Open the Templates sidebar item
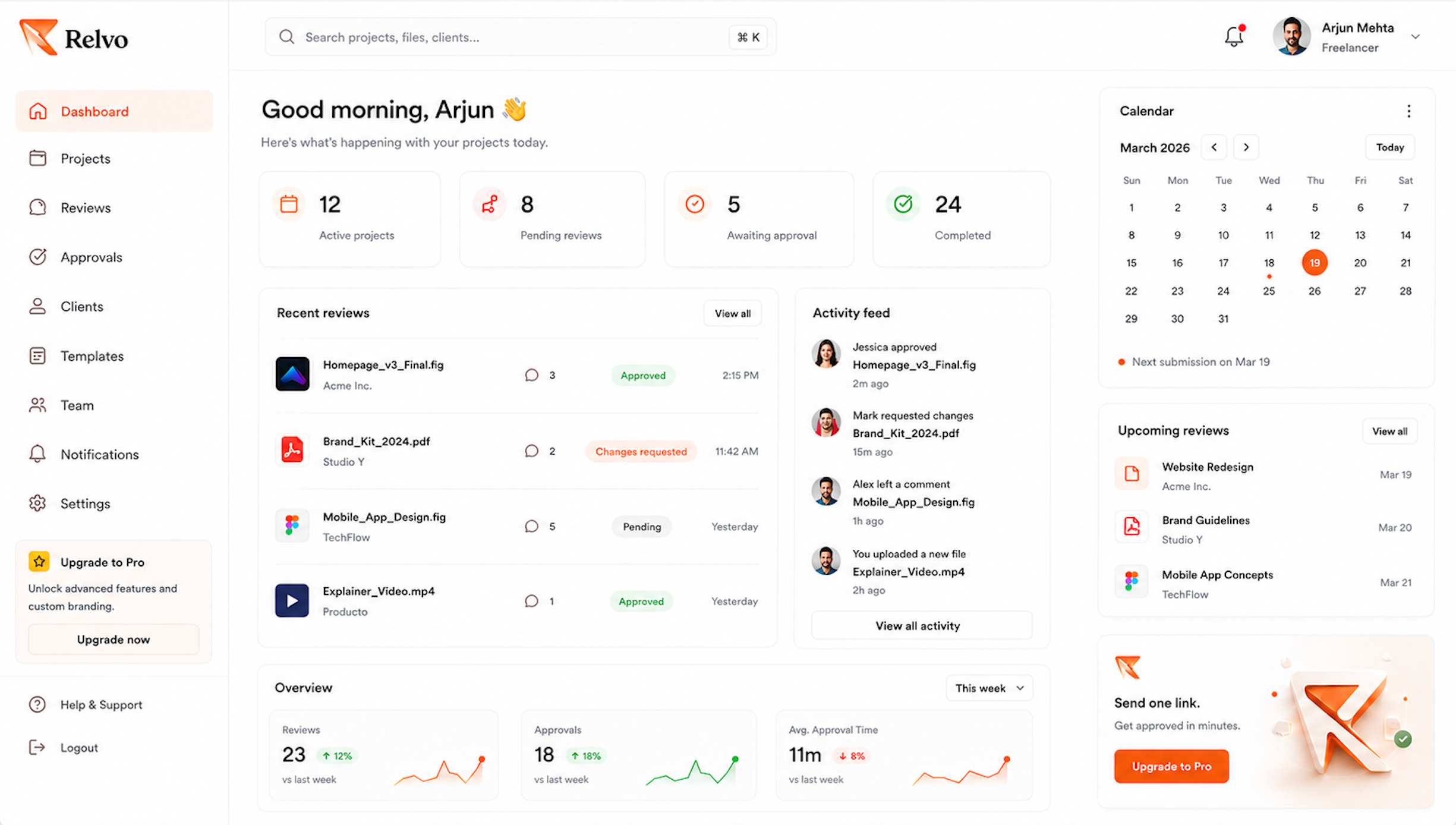Image resolution: width=1456 pixels, height=825 pixels. click(x=114, y=355)
